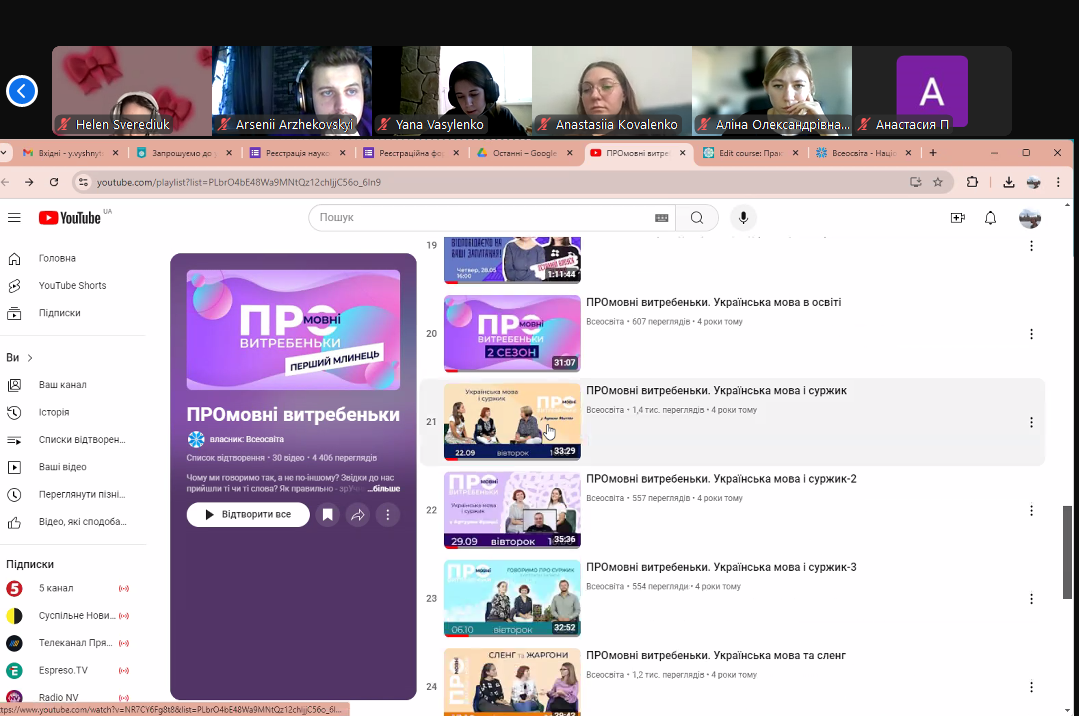The image size is (1079, 716).
Task: Save playlist using the bookmark icon
Action: click(x=327, y=515)
